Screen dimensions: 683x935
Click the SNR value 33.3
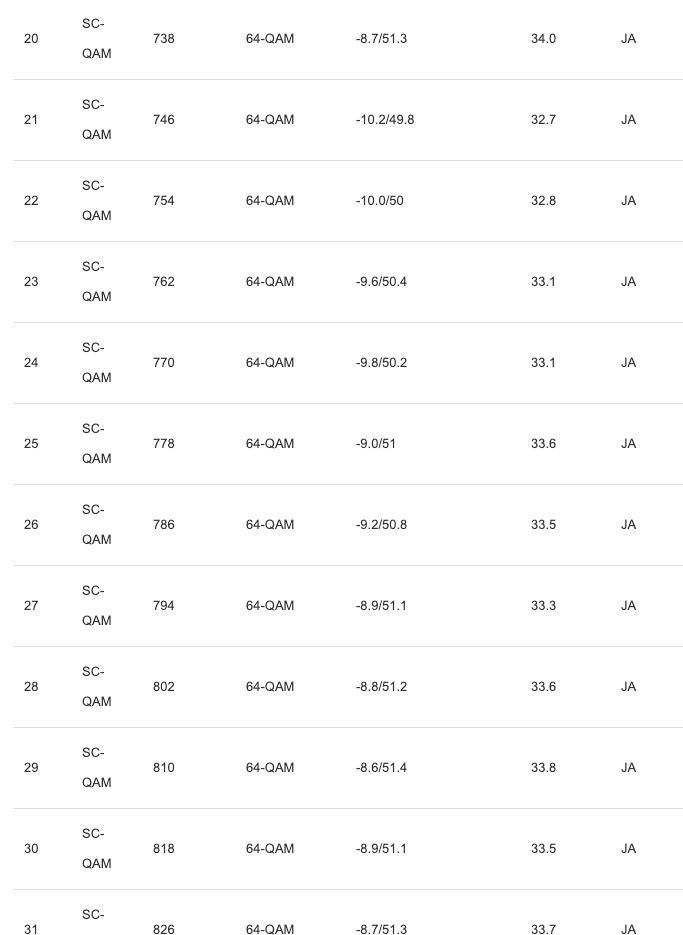click(x=543, y=606)
